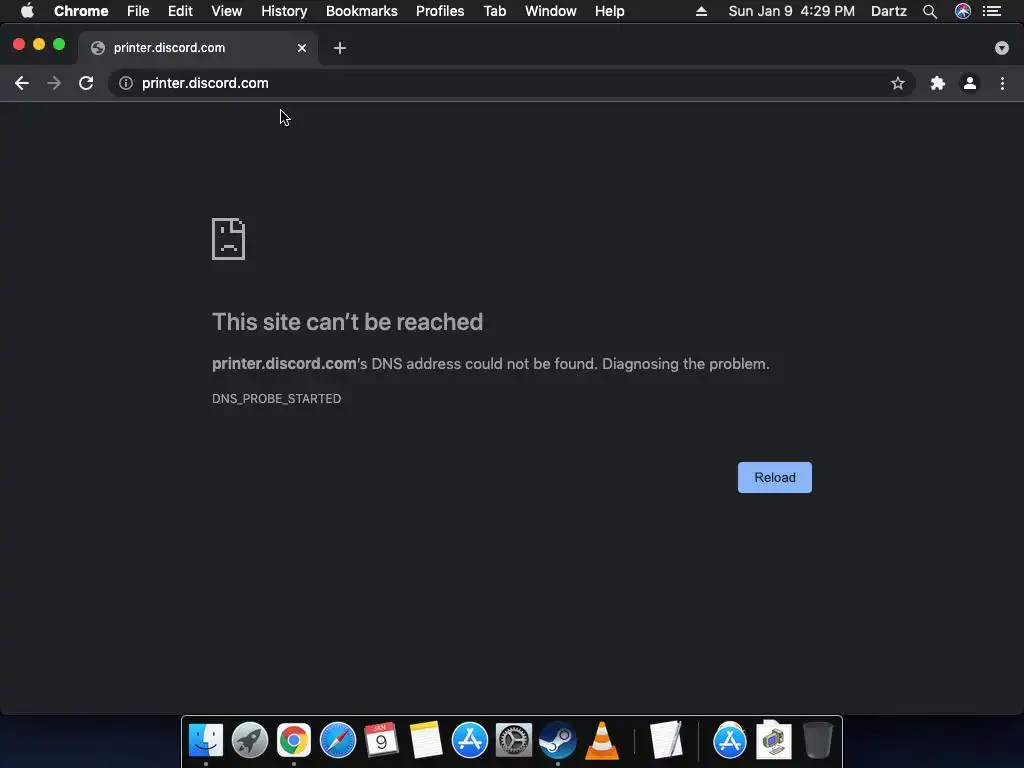Open the computer document icon beside Trash

774,741
